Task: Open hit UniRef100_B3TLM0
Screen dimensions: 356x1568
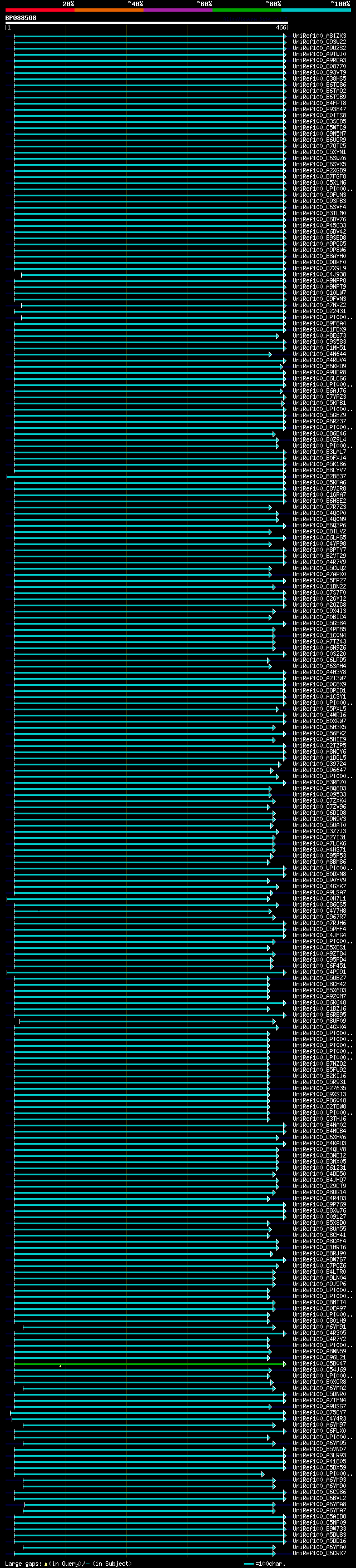Action: click(x=319, y=214)
